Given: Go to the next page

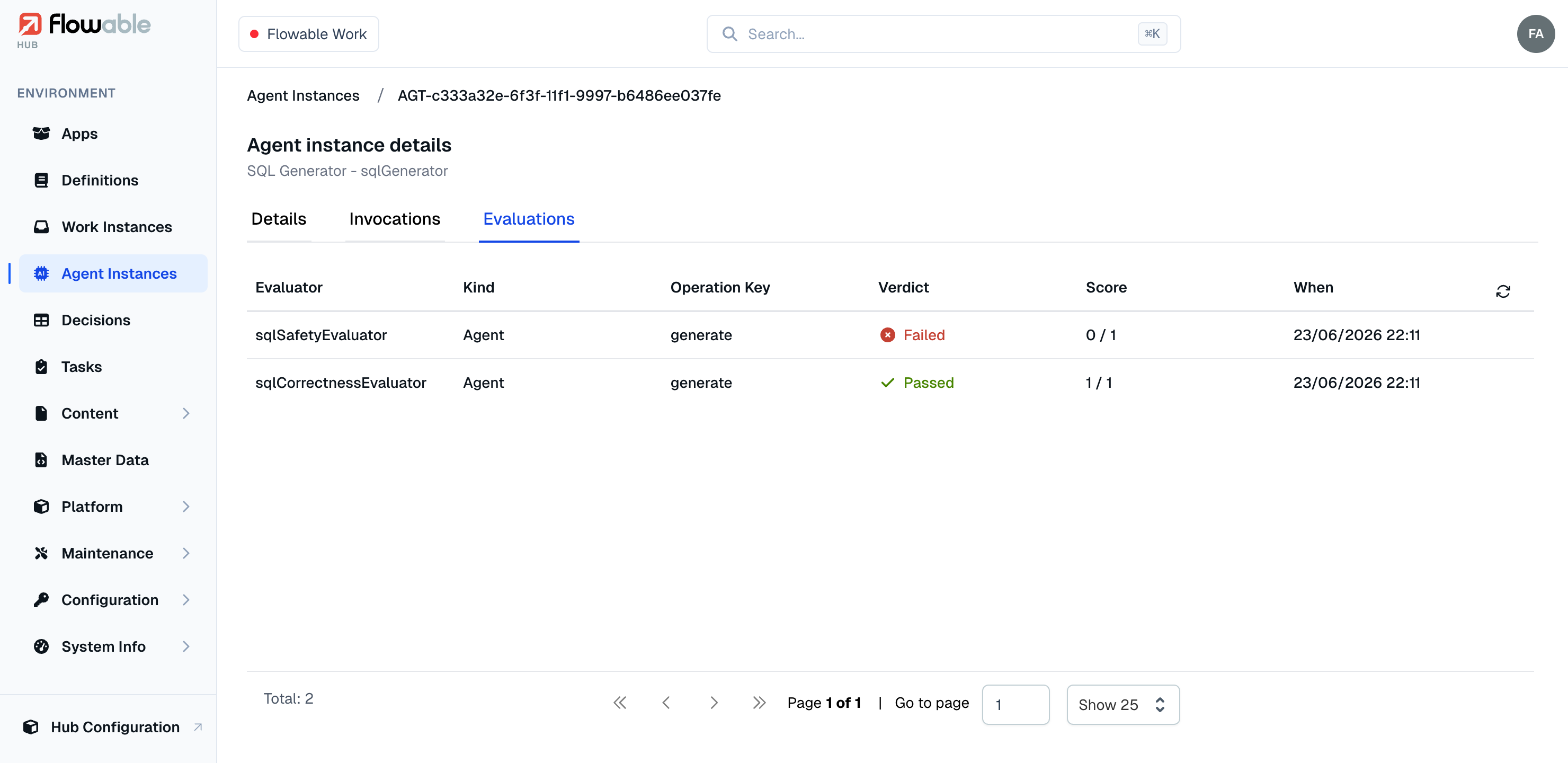Looking at the screenshot, I should click(x=714, y=703).
